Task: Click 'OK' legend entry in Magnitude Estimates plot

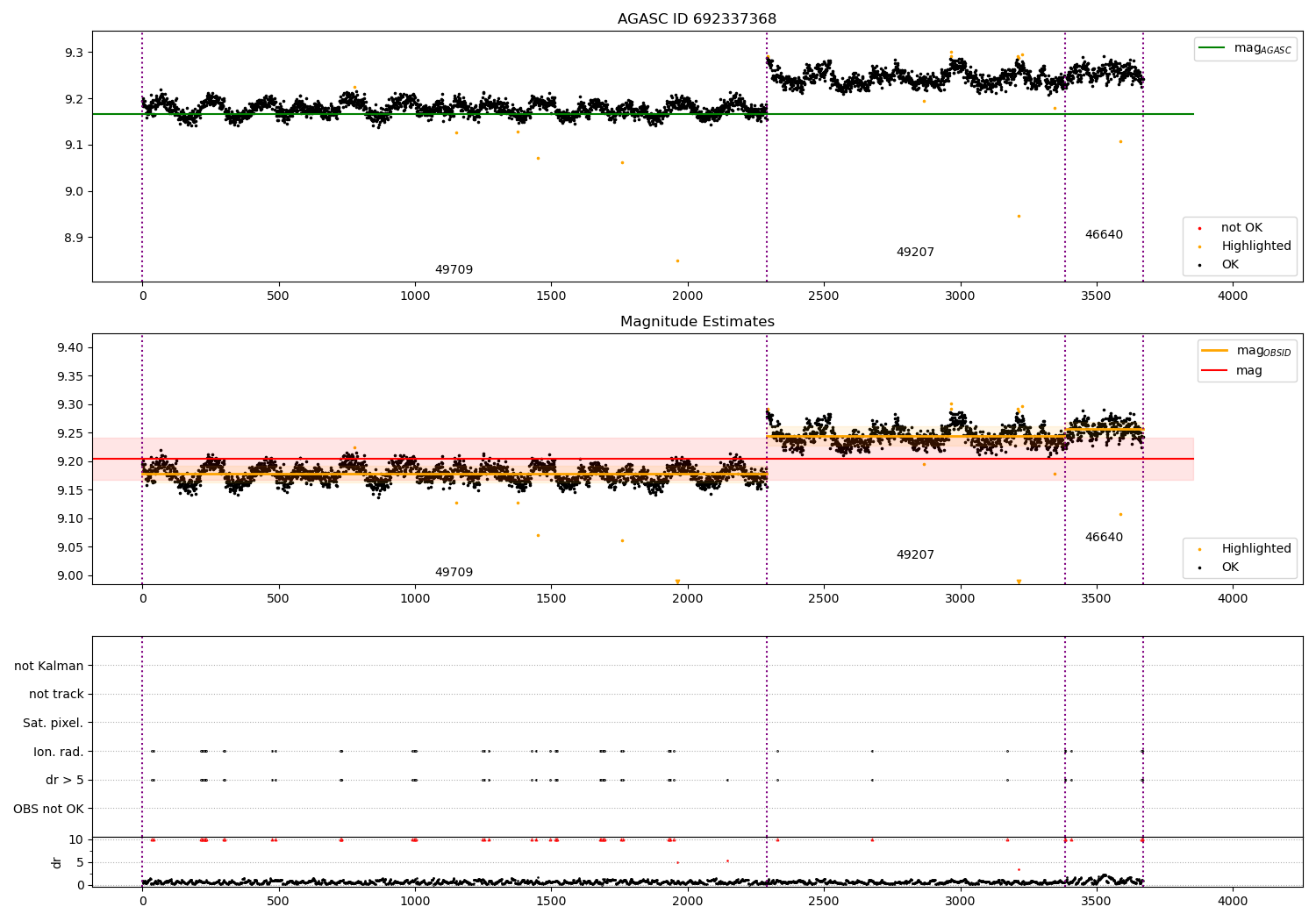Action: 1219,568
